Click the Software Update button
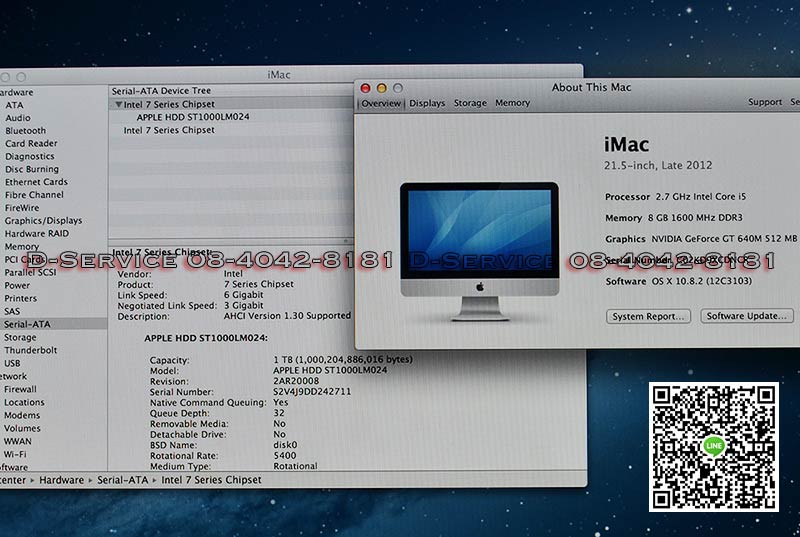Image resolution: width=800 pixels, height=537 pixels. point(746,316)
